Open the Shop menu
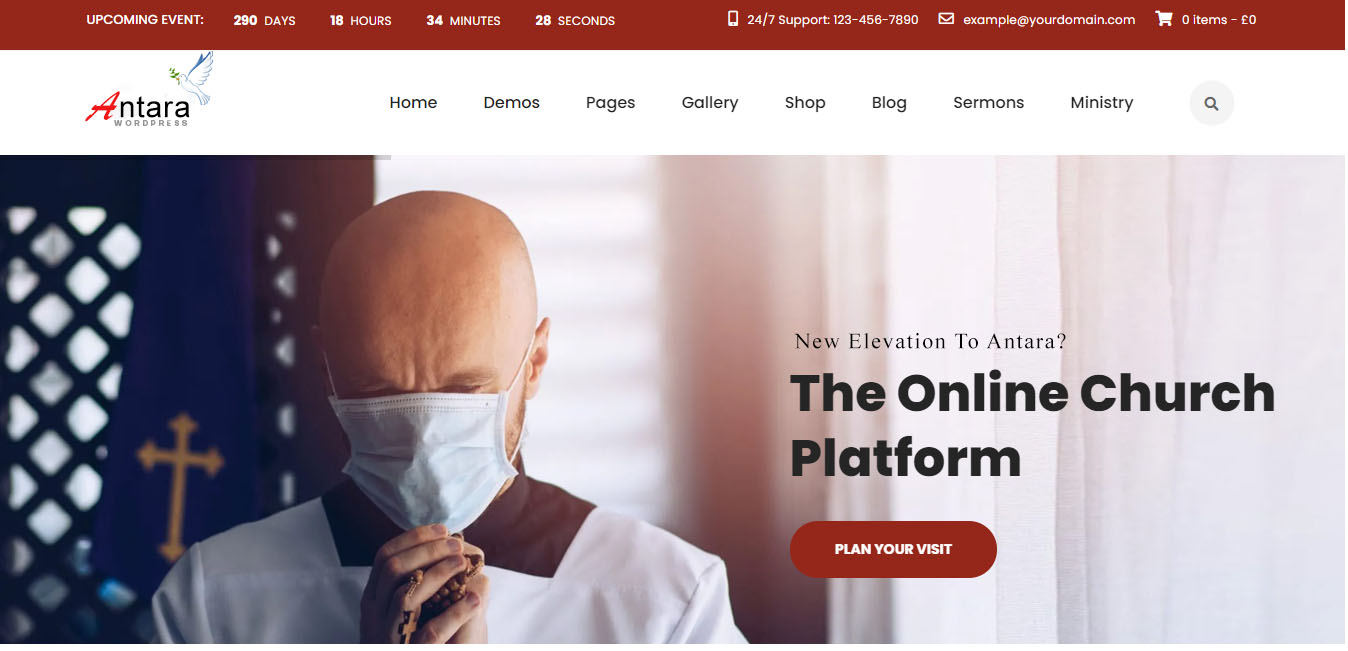Image resolution: width=1348 pixels, height=651 pixels. tap(805, 103)
